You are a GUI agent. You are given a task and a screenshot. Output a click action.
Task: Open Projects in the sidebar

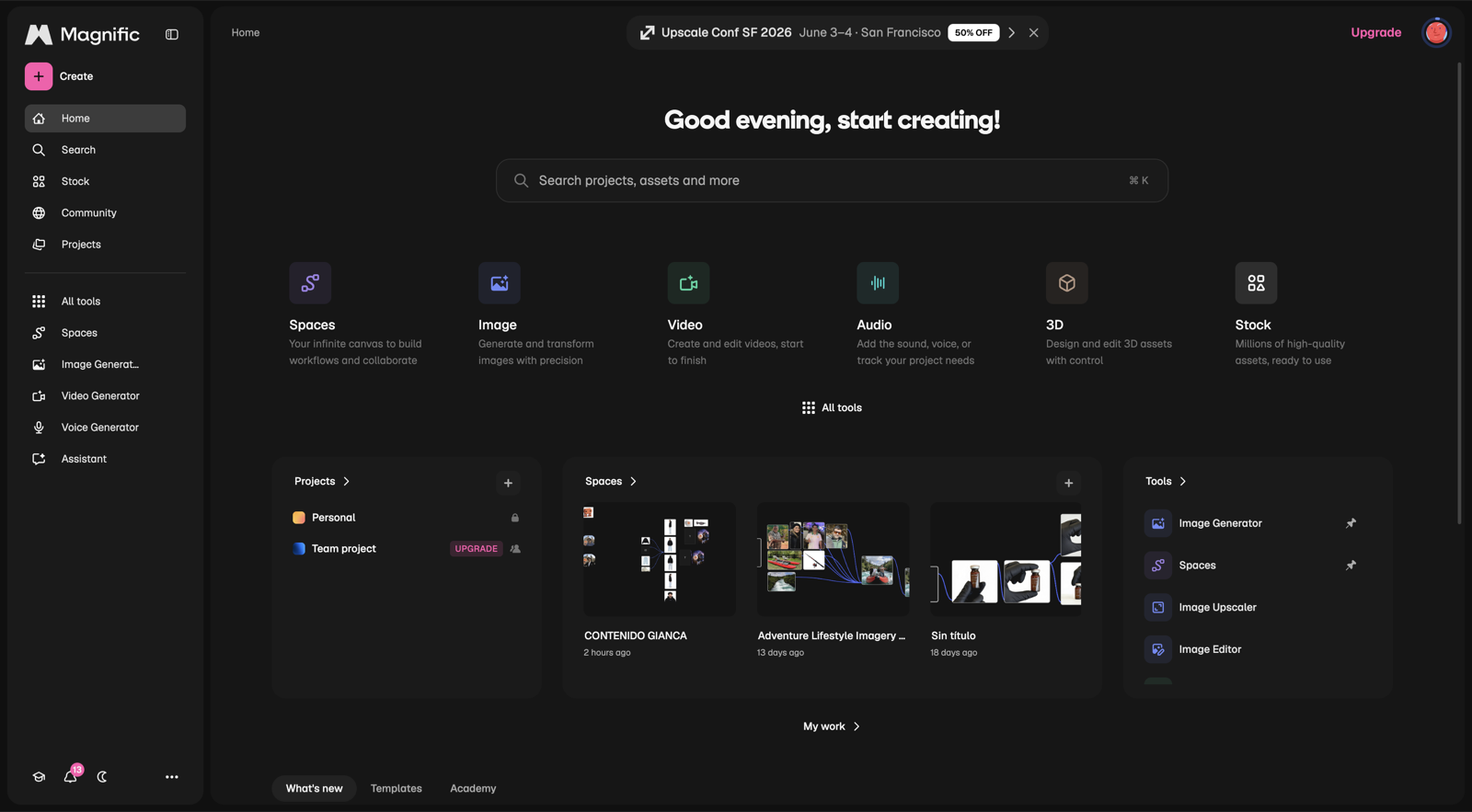[105, 245]
